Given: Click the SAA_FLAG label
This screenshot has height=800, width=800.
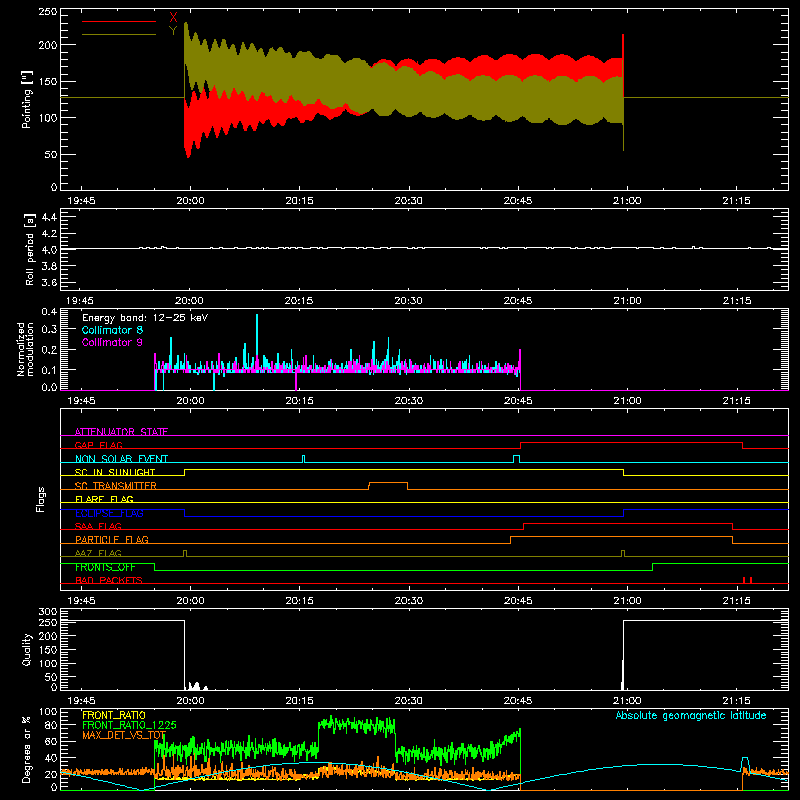Looking at the screenshot, I should tap(98, 526).
